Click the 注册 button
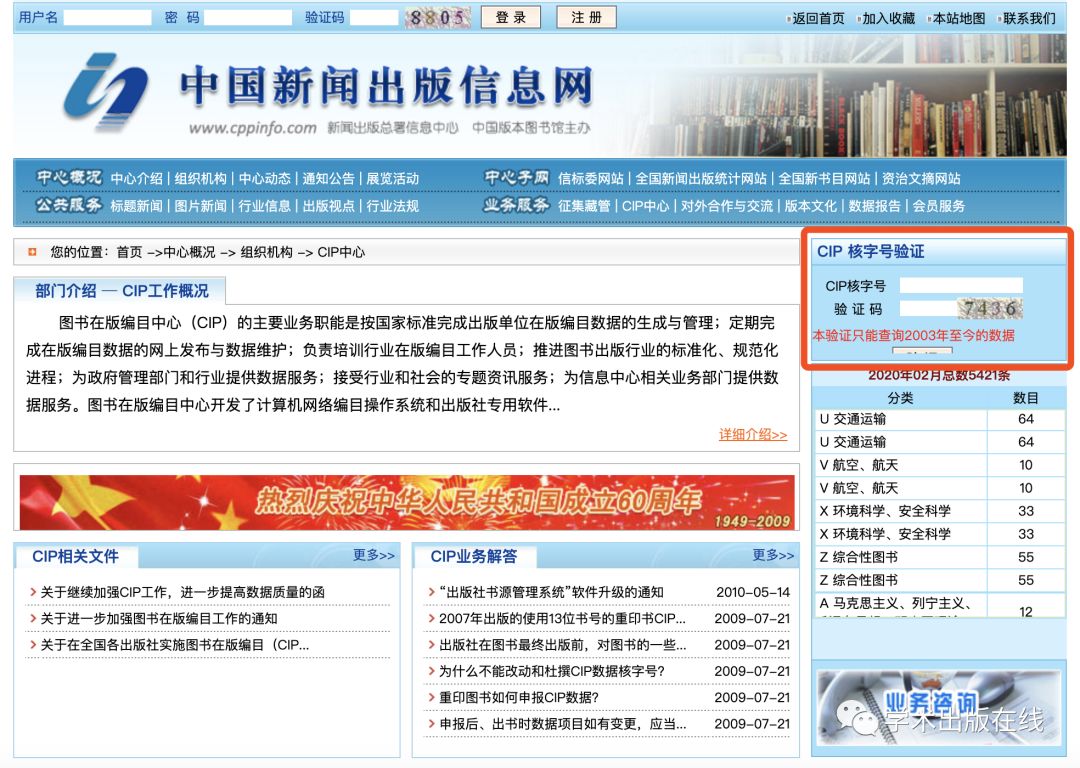1080x768 pixels. (x=586, y=17)
